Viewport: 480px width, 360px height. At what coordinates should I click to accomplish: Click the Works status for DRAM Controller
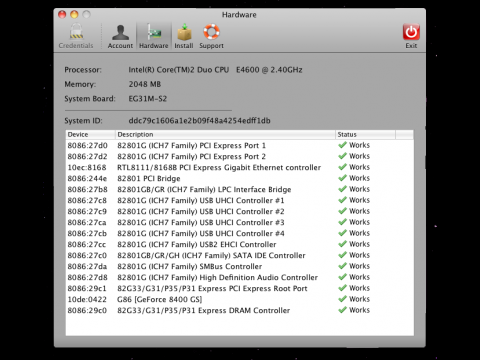[359, 310]
